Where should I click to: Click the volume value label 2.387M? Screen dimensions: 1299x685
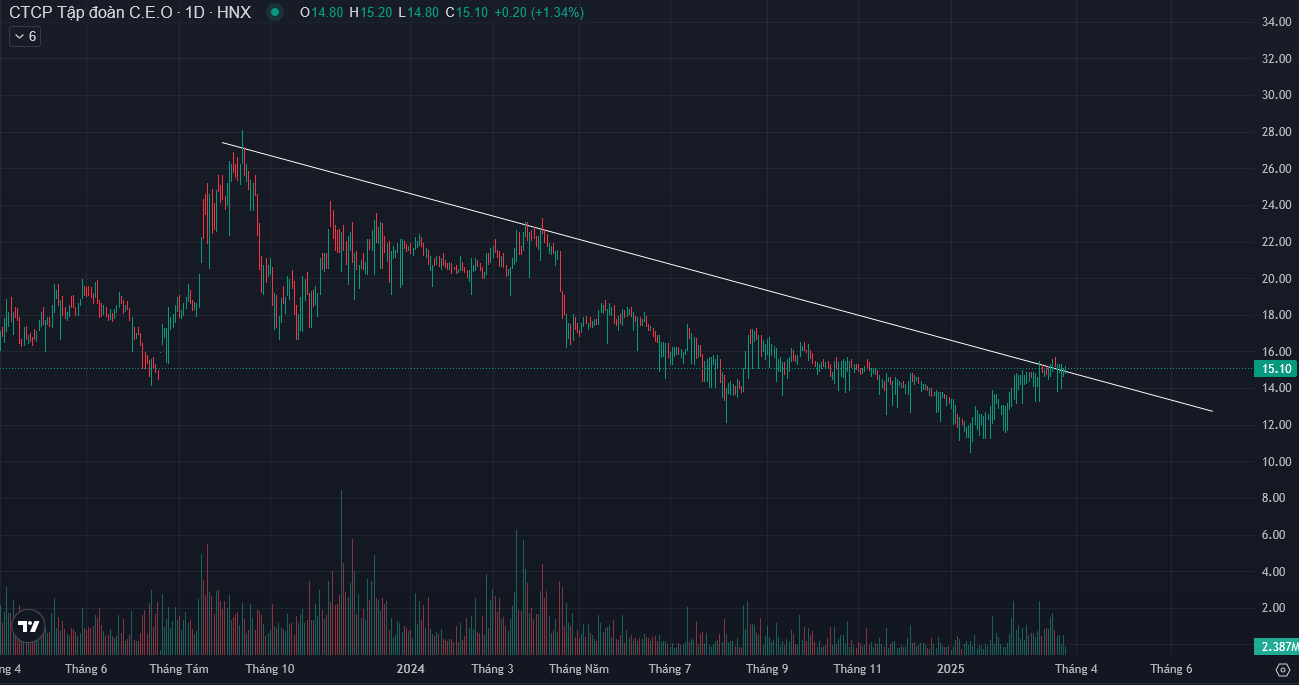[x=1277, y=646]
